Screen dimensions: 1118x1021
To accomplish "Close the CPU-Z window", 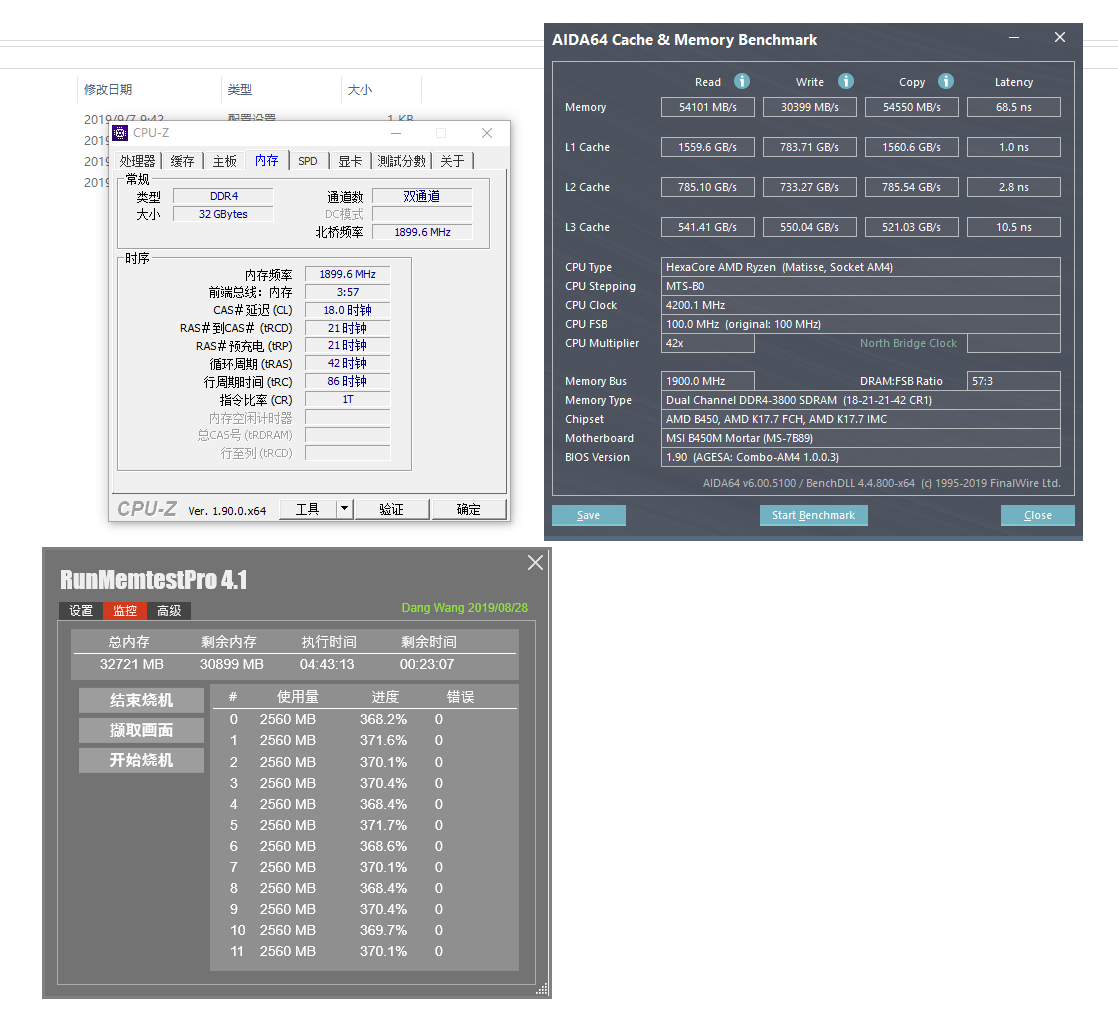I will pos(486,133).
